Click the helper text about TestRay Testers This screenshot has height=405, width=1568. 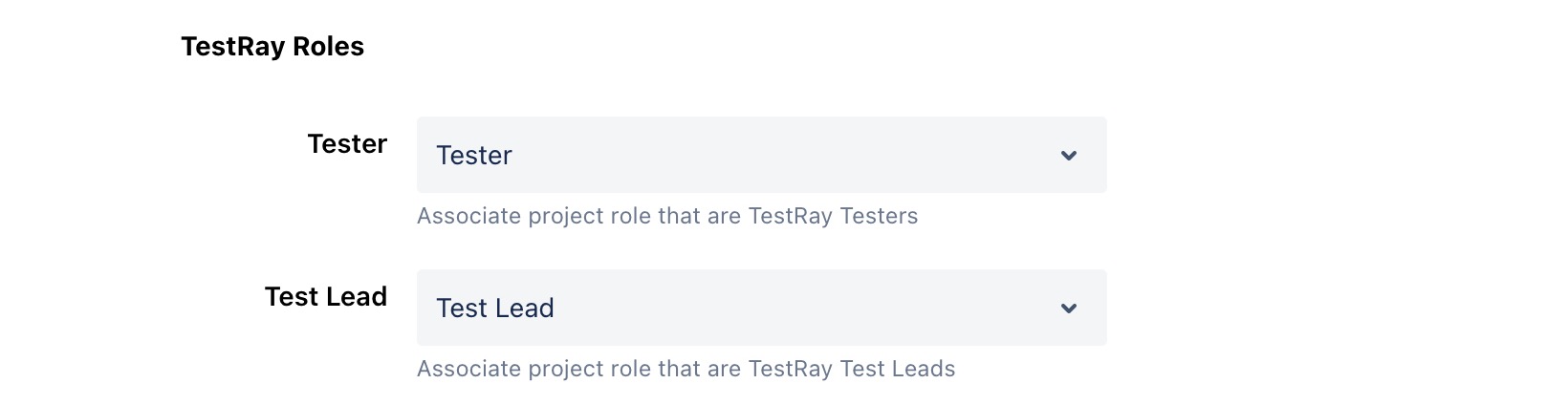(x=667, y=216)
